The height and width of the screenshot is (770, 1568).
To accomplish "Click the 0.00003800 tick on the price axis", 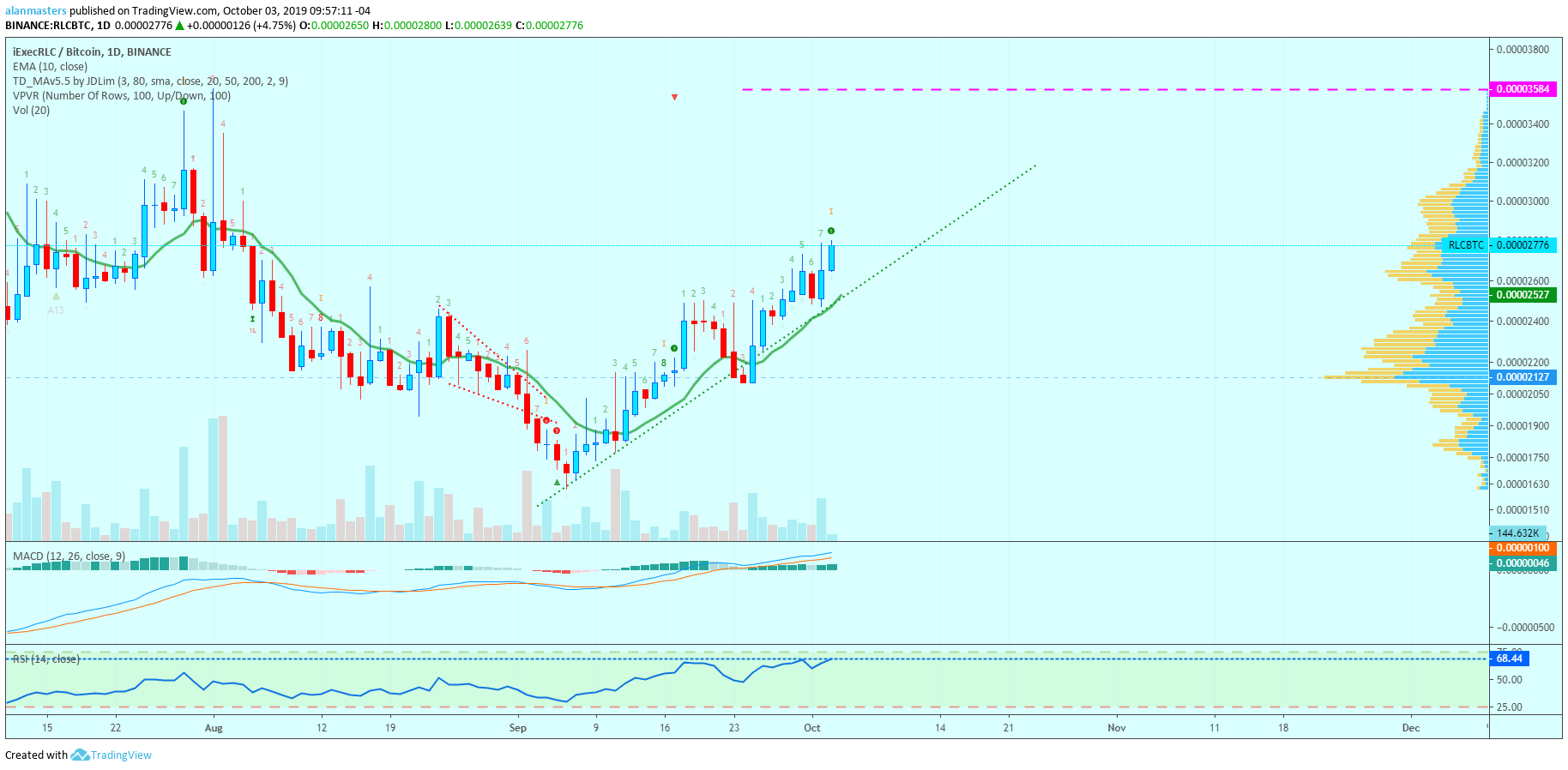I will (1523, 50).
